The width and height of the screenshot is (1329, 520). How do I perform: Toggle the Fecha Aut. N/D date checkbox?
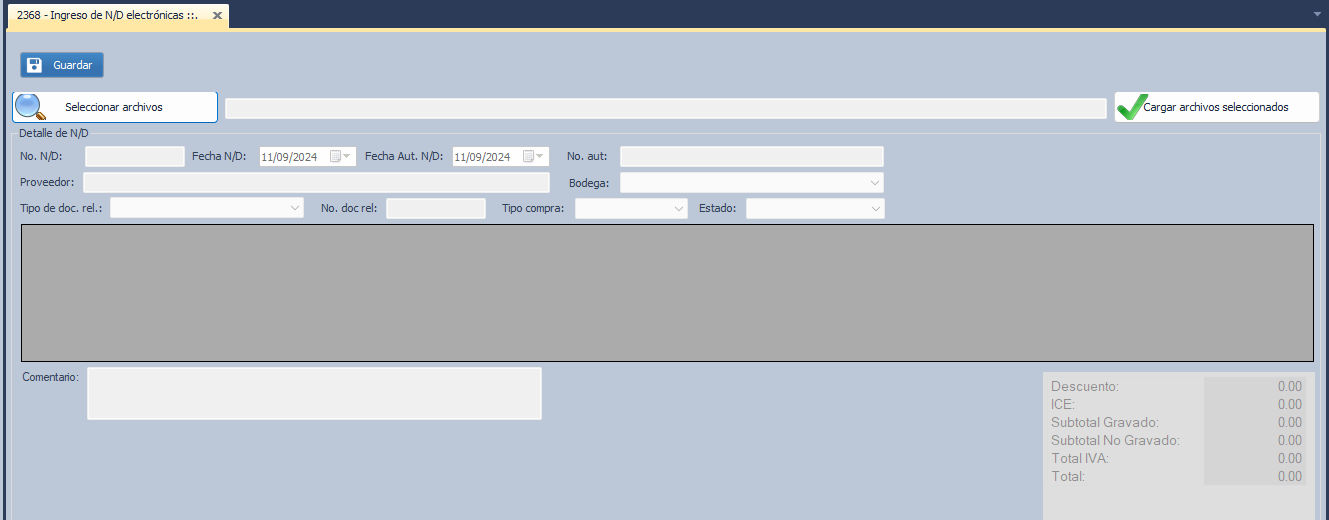(x=528, y=157)
